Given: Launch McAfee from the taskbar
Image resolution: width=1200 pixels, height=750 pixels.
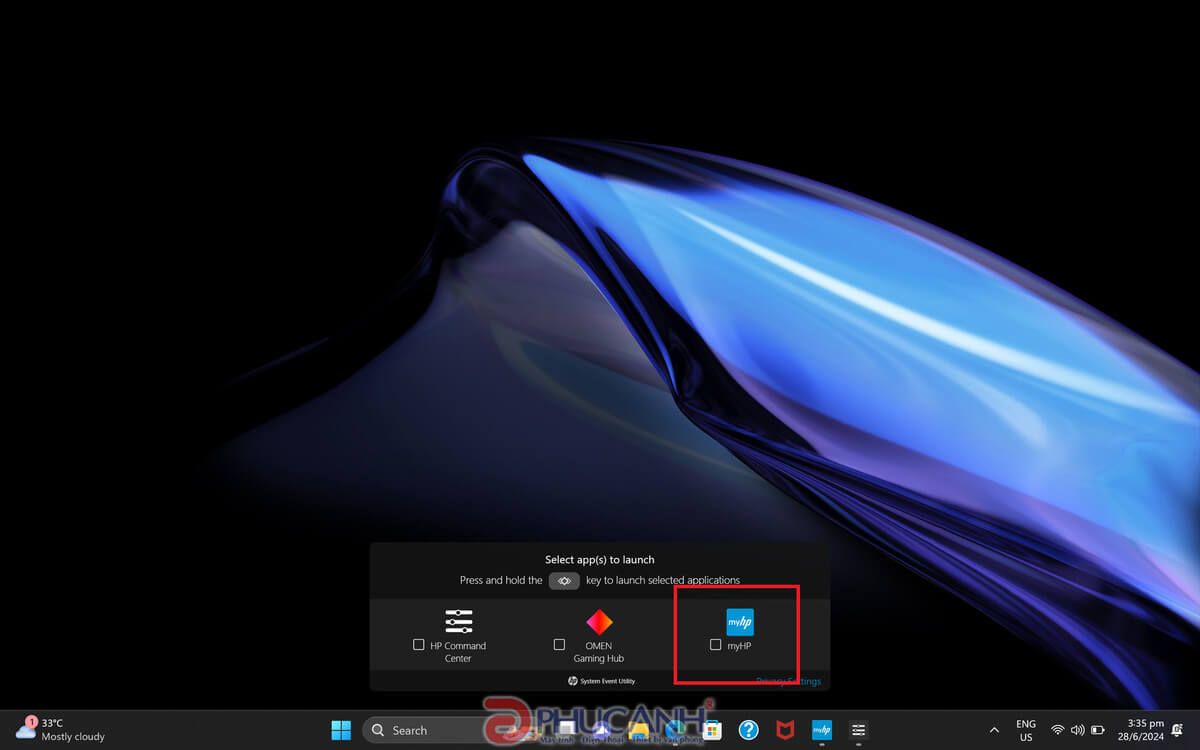Looking at the screenshot, I should (785, 730).
